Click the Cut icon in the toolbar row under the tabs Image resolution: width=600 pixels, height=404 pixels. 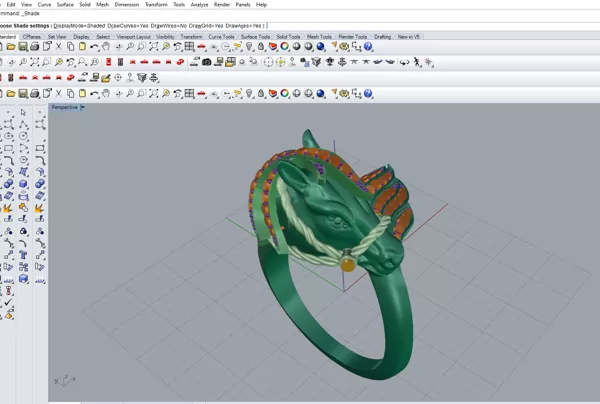tap(59, 47)
